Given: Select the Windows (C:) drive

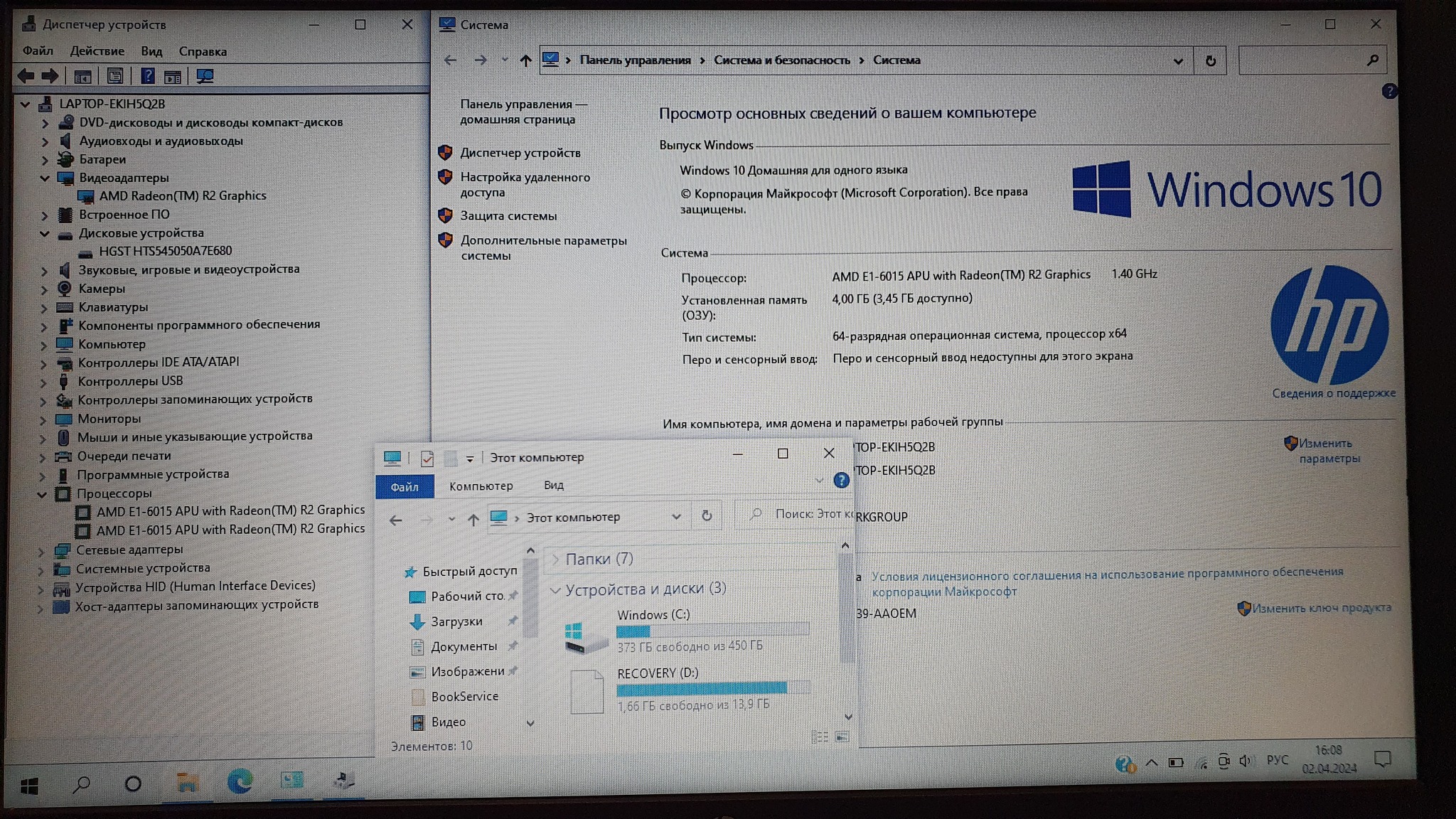Looking at the screenshot, I should coord(653,615).
